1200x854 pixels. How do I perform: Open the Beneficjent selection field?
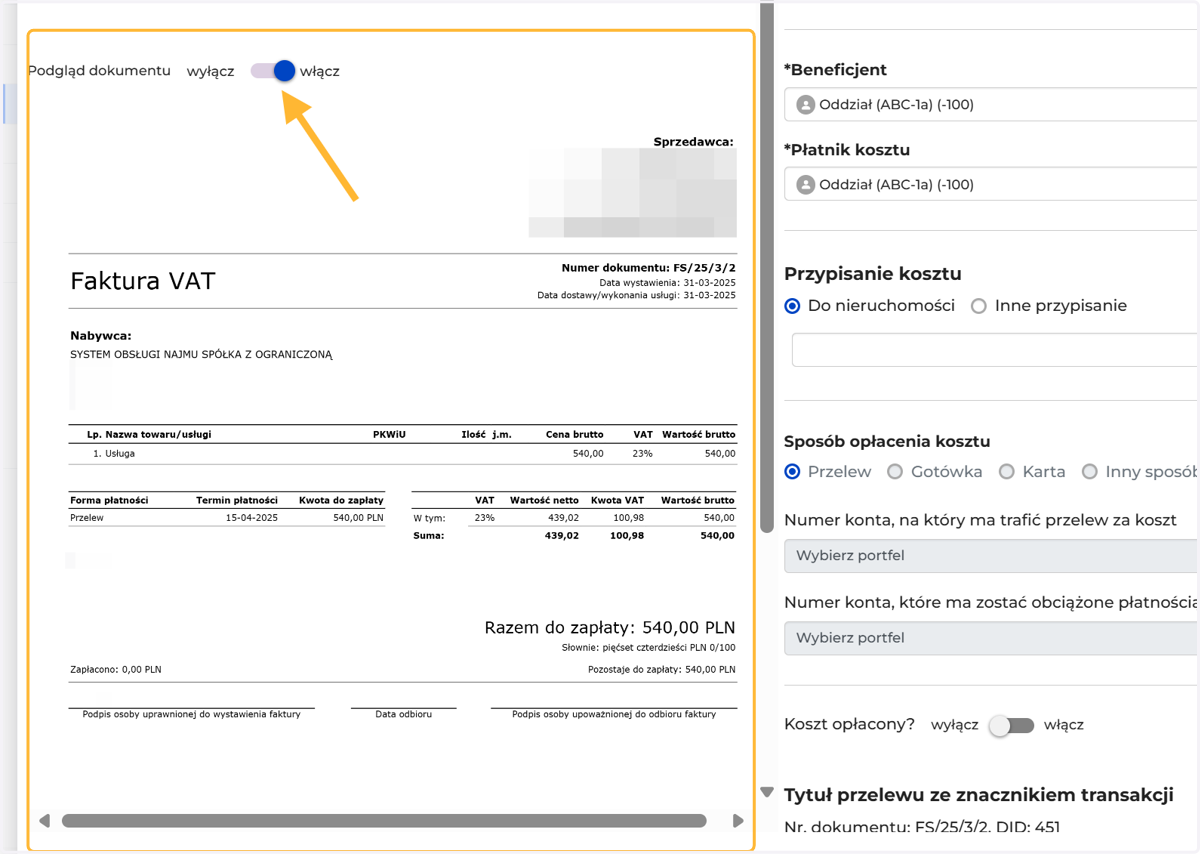pyautogui.click(x=991, y=104)
